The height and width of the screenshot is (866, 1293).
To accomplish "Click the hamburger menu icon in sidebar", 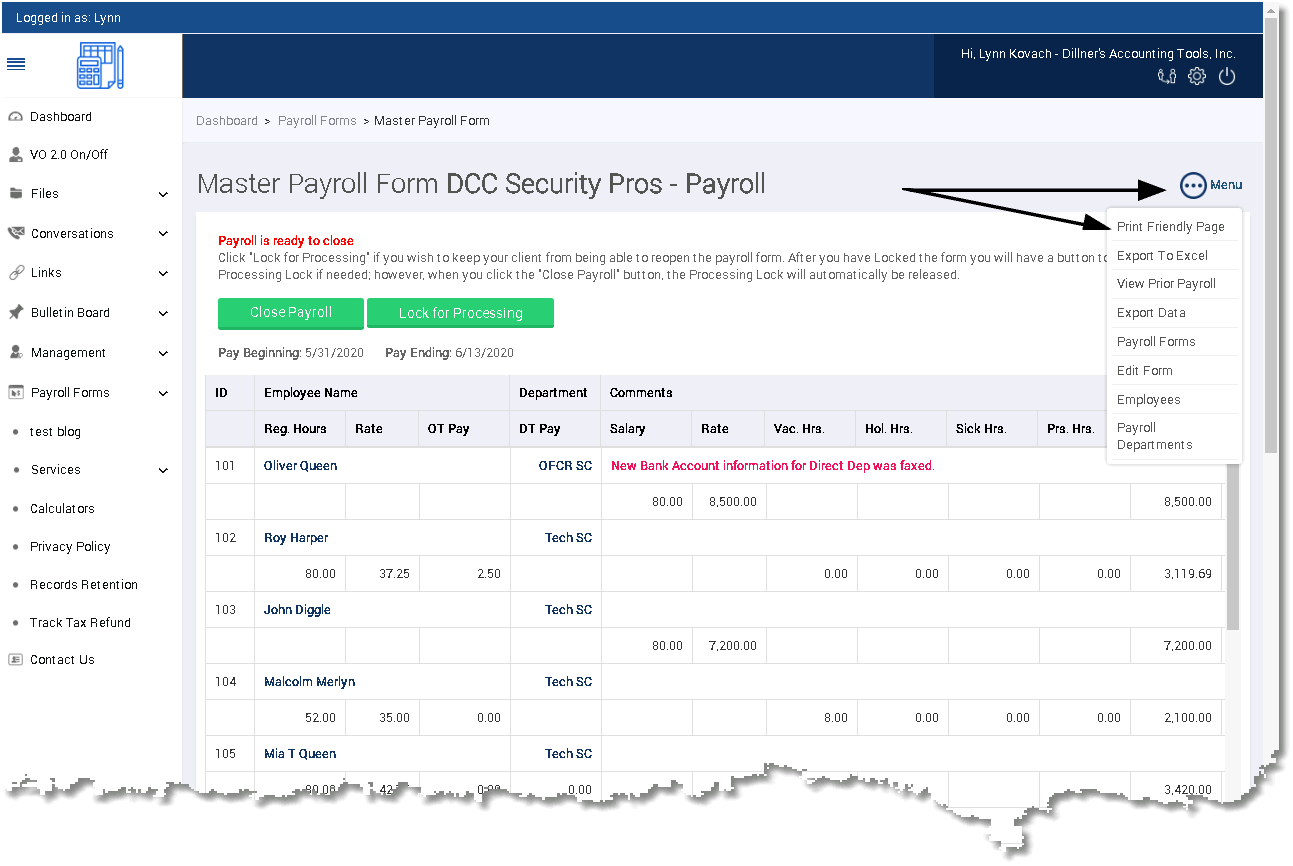I will tap(16, 65).
